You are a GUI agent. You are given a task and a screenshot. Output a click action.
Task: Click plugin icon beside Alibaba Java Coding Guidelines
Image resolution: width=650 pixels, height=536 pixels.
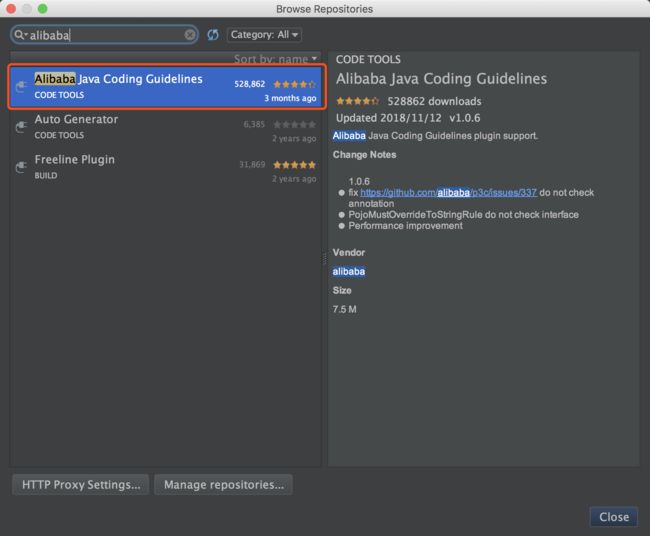point(21,87)
